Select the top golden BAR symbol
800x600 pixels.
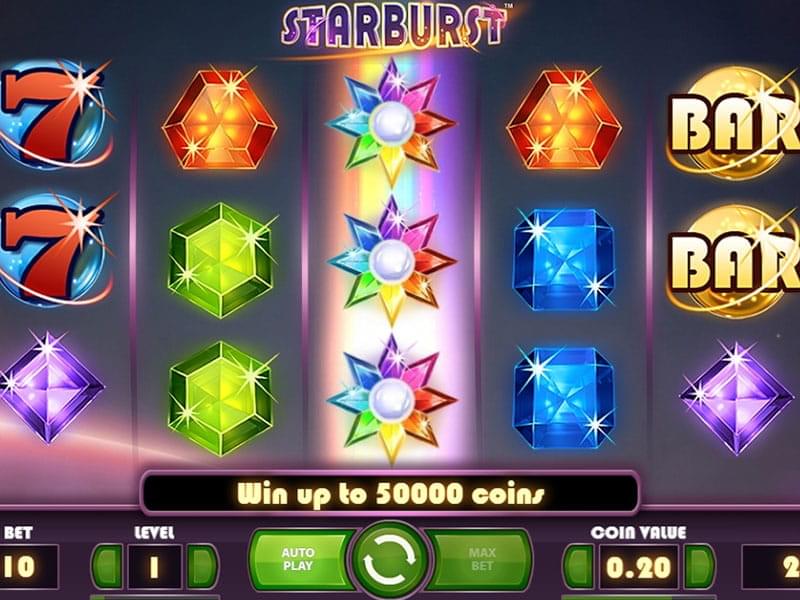point(735,123)
